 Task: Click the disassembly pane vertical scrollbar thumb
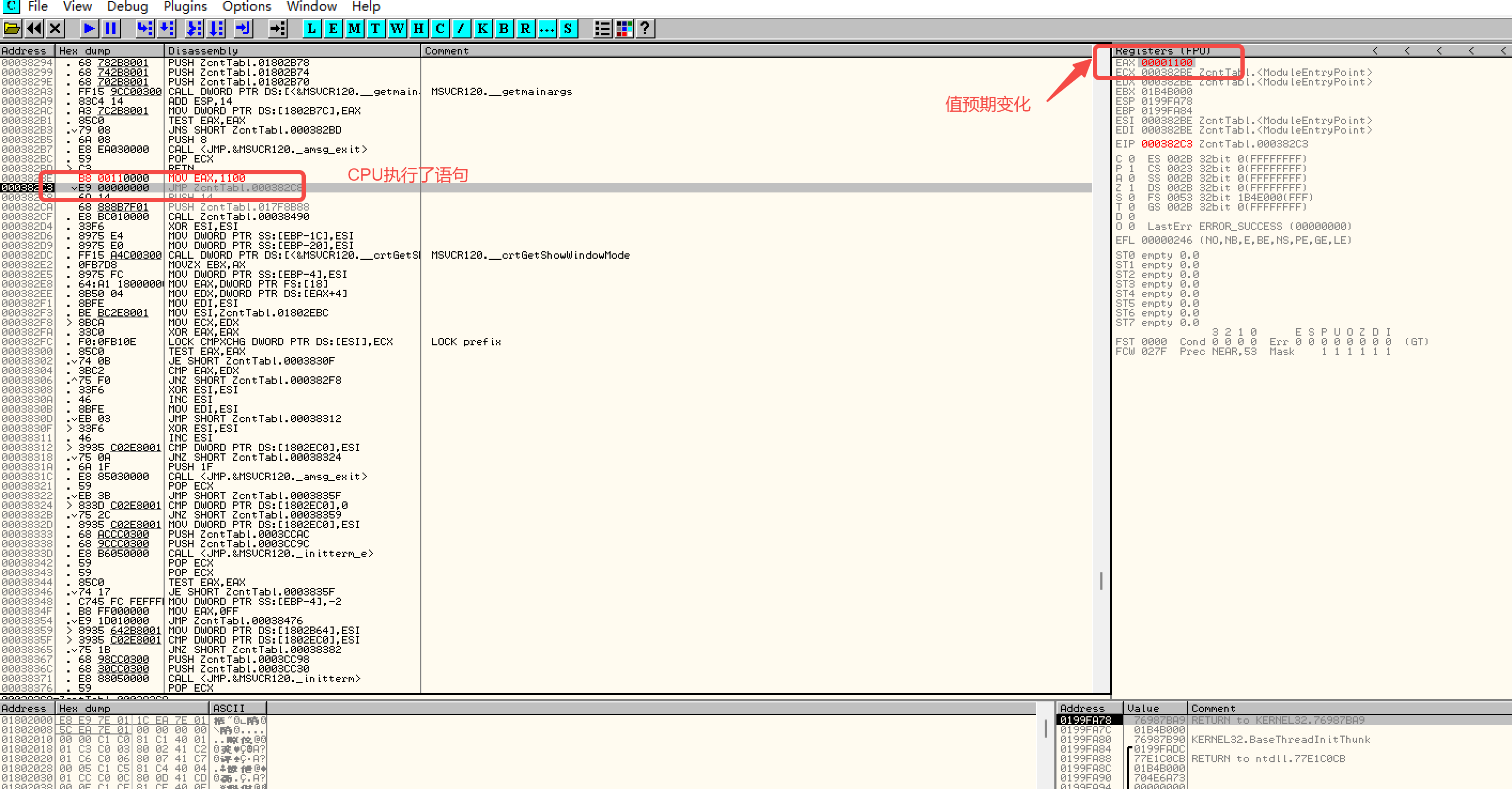[x=1101, y=581]
